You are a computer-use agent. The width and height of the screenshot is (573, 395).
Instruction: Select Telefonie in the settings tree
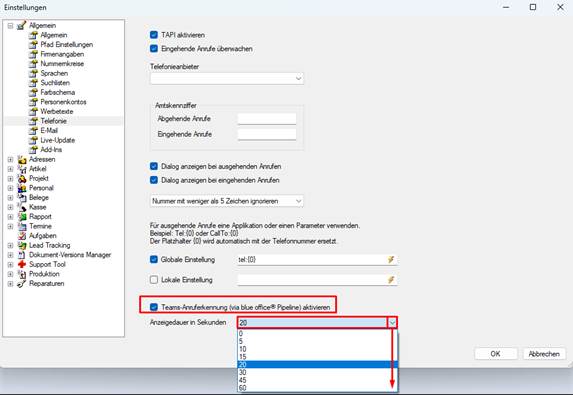(54, 121)
